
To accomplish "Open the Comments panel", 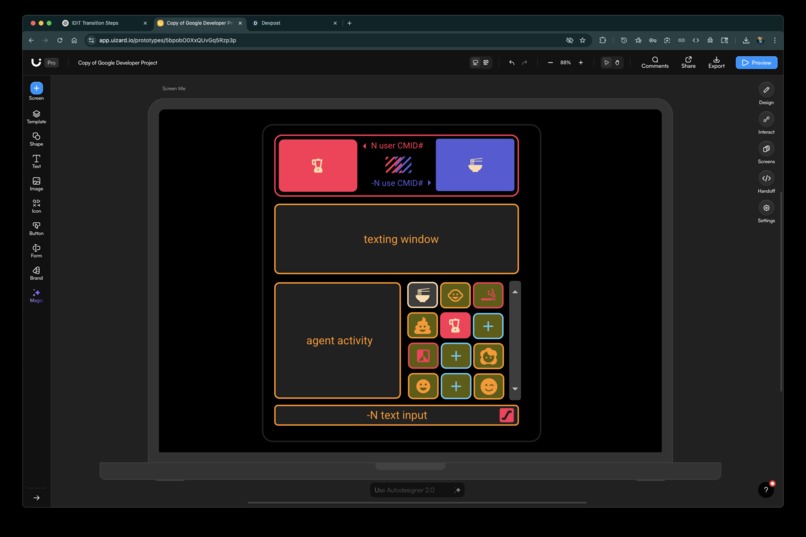I will coord(655,62).
